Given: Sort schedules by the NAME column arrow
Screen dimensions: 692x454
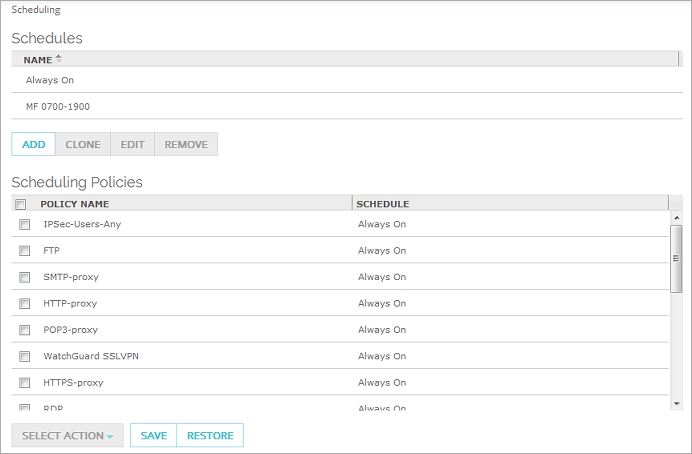Looking at the screenshot, I should pos(58,59).
